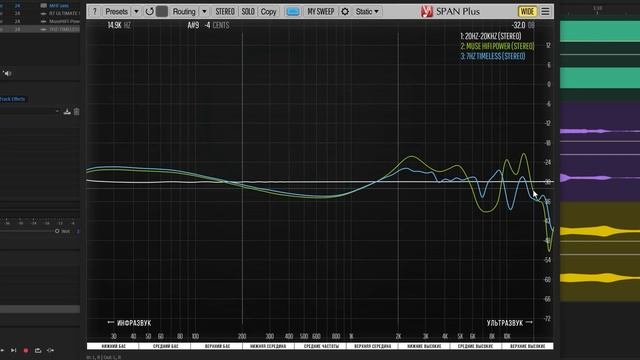Click the СРЕДНИЕ ВЫСОКИЕ band label
The width and height of the screenshot is (640, 360).
point(476,346)
